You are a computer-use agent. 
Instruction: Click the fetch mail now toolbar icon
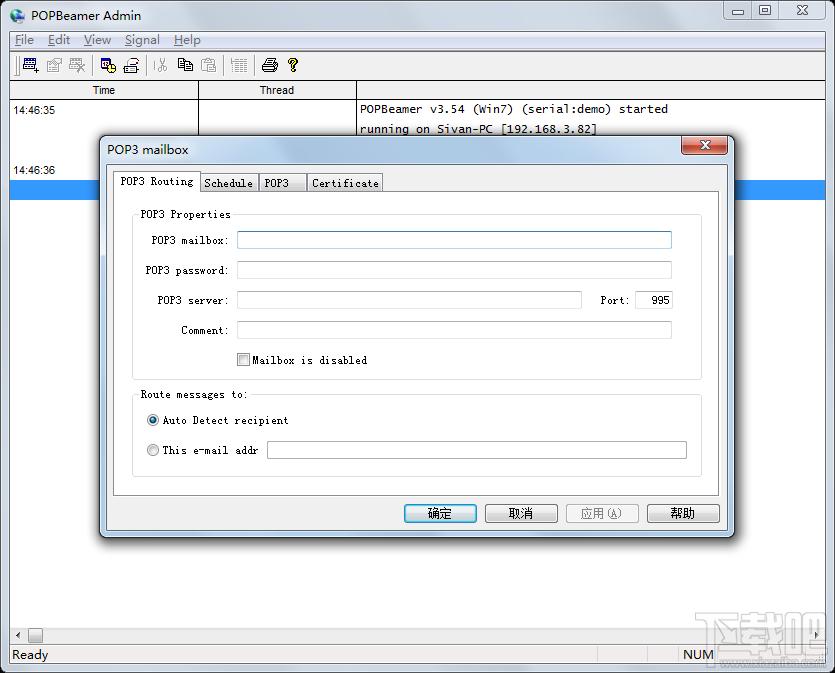tap(131, 65)
